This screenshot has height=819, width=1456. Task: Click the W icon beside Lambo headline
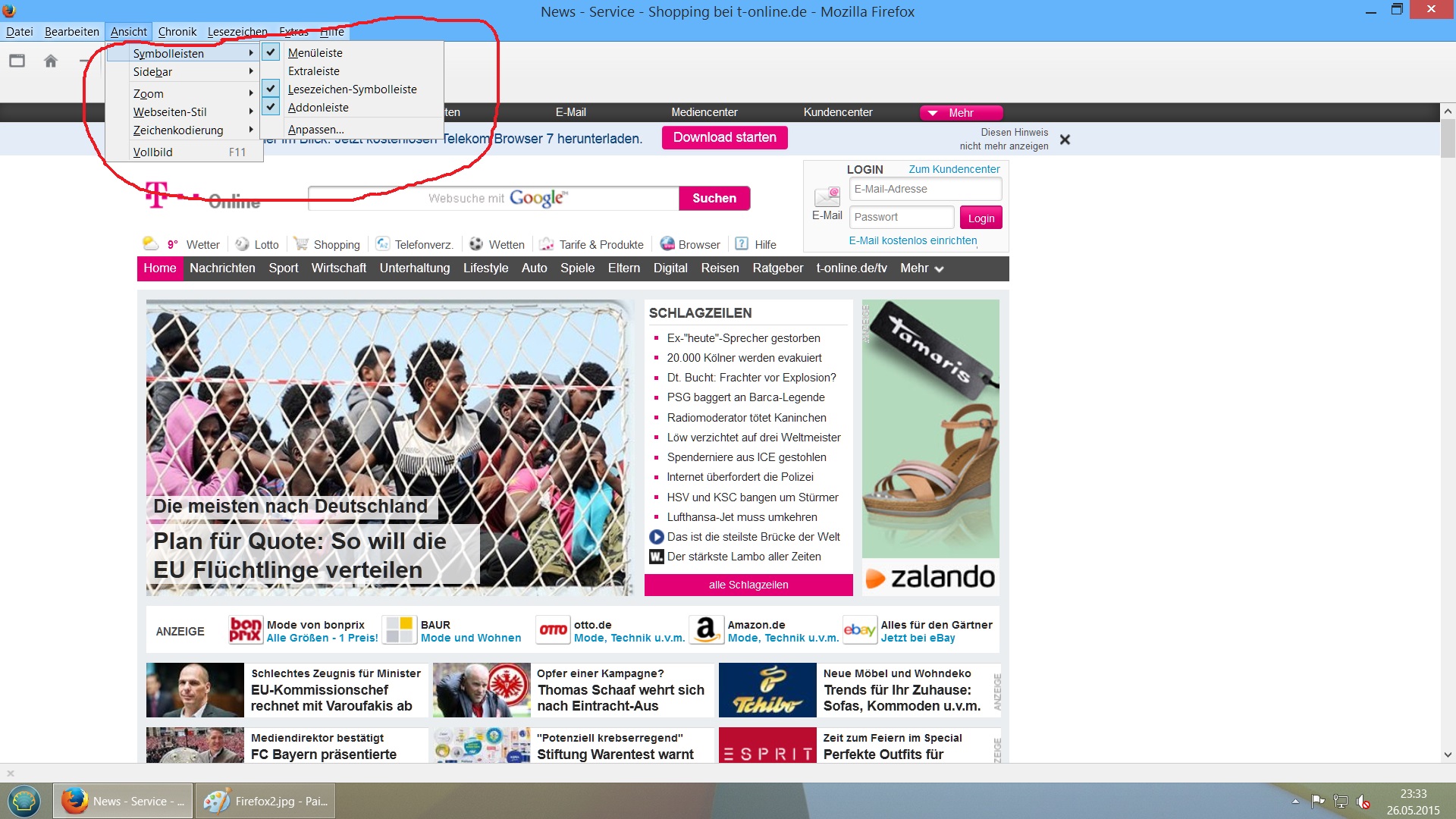coord(657,557)
